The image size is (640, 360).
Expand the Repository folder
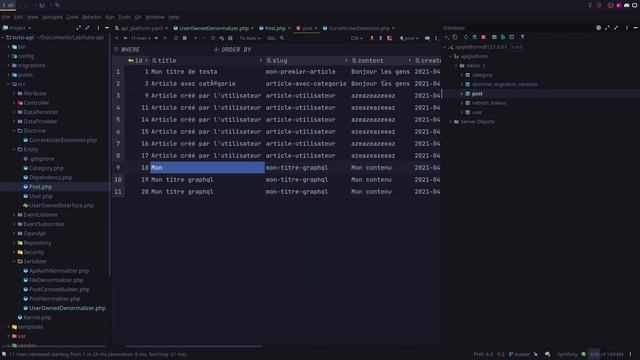[x=14, y=243]
